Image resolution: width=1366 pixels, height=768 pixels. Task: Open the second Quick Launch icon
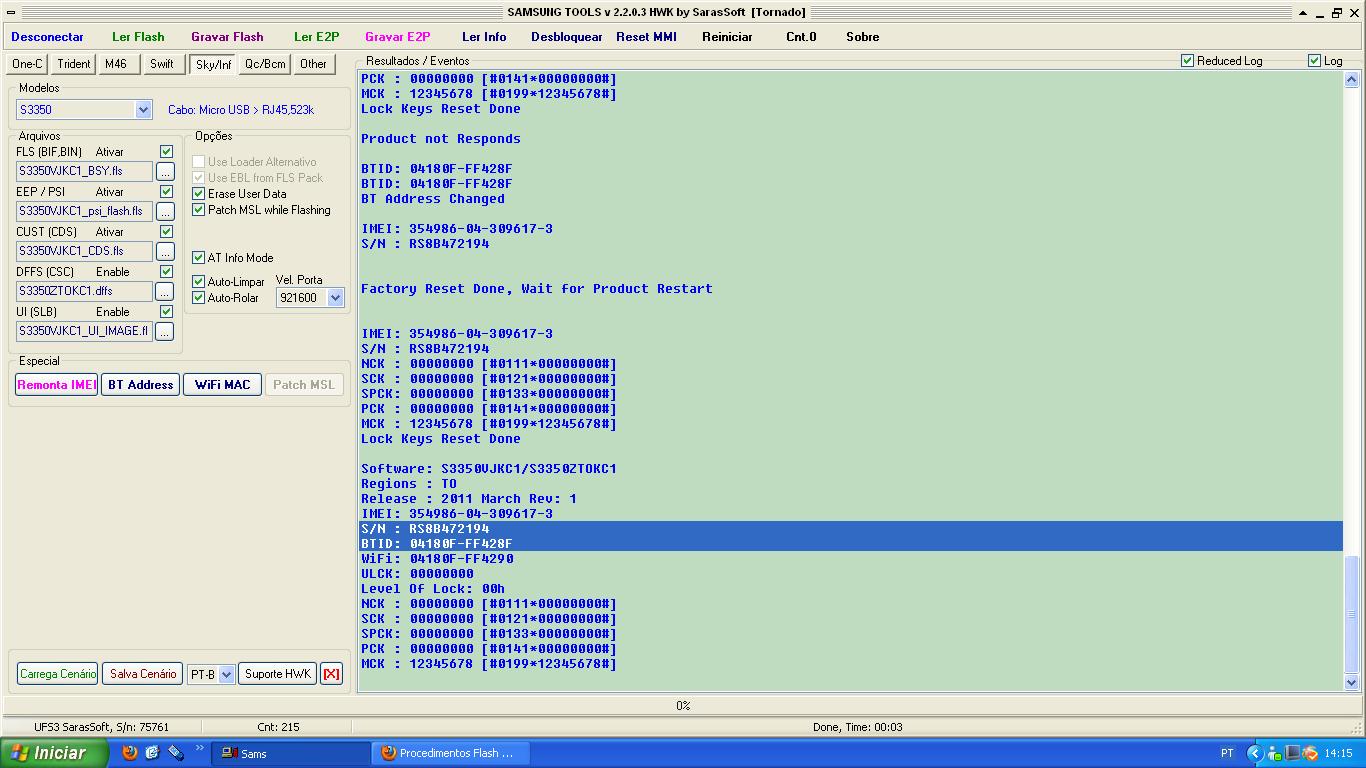pyautogui.click(x=152, y=753)
